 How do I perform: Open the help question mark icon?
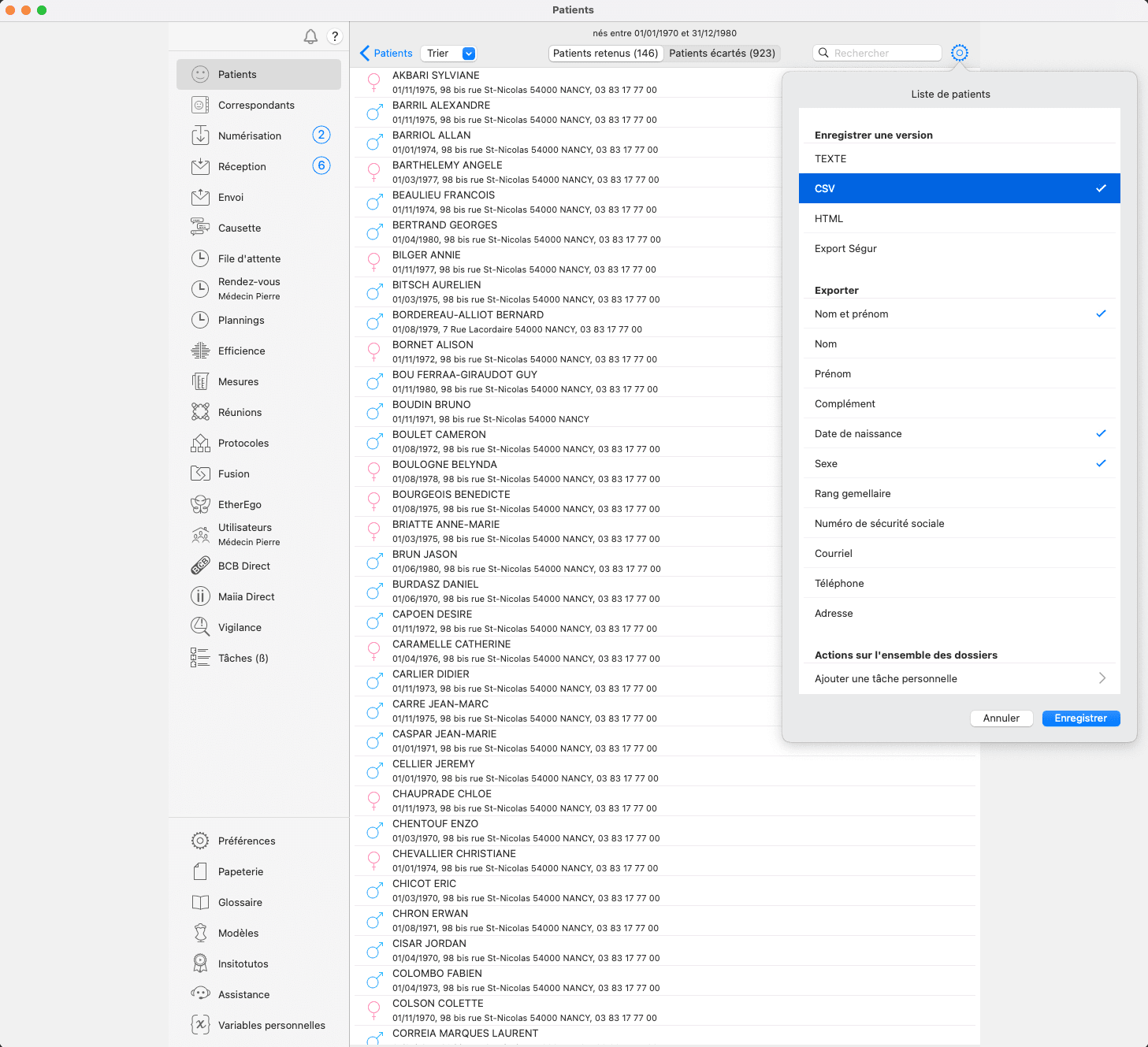pos(335,36)
